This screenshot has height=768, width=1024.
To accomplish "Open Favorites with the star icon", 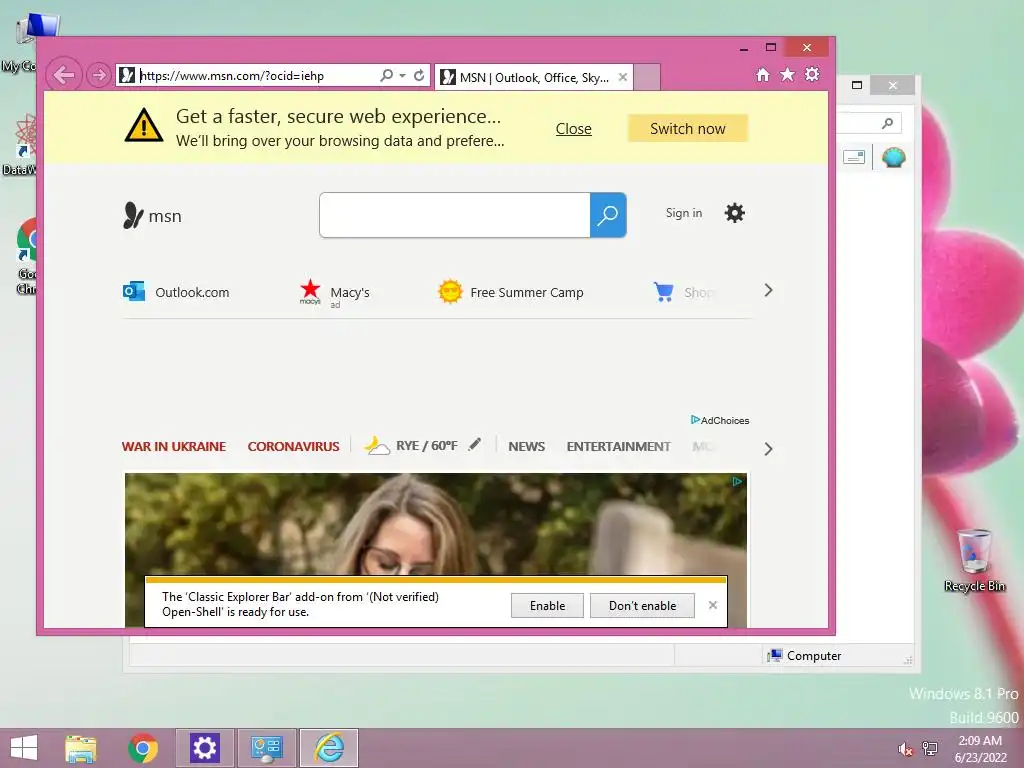I will tap(788, 74).
